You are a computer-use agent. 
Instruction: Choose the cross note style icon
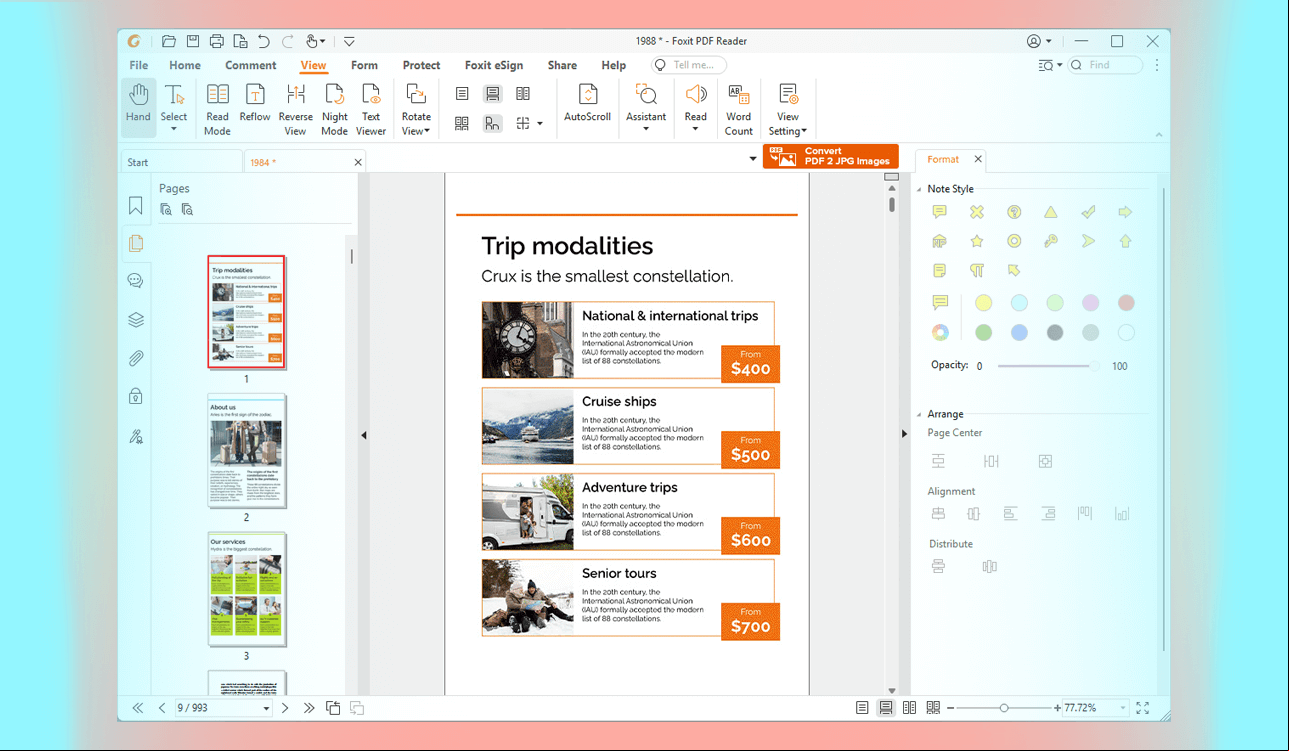pos(977,212)
